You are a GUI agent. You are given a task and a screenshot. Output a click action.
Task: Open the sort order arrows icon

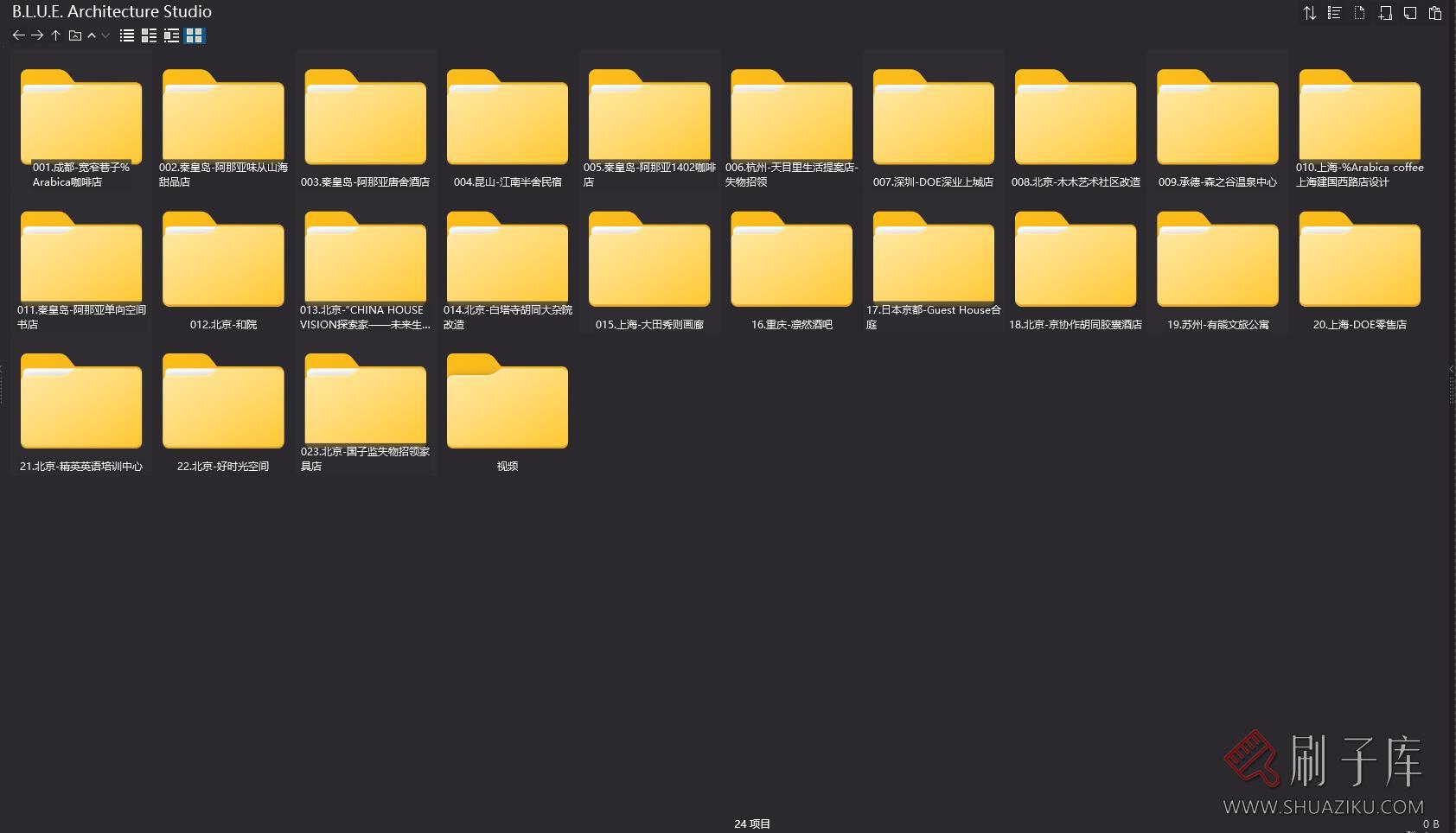[x=1310, y=13]
